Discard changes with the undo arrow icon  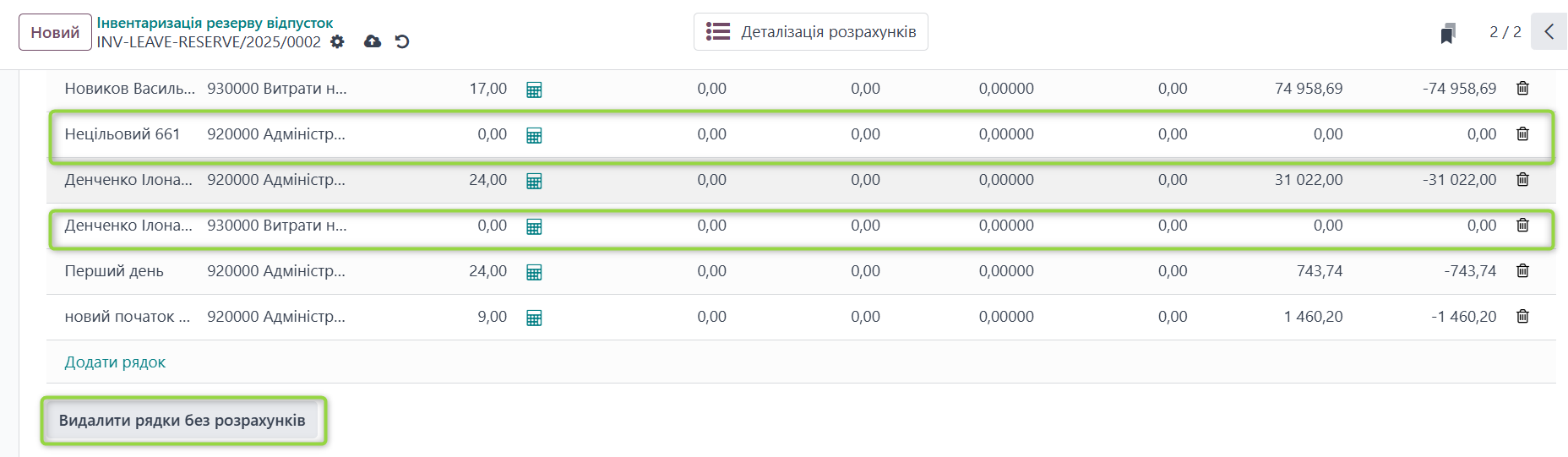pos(402,41)
